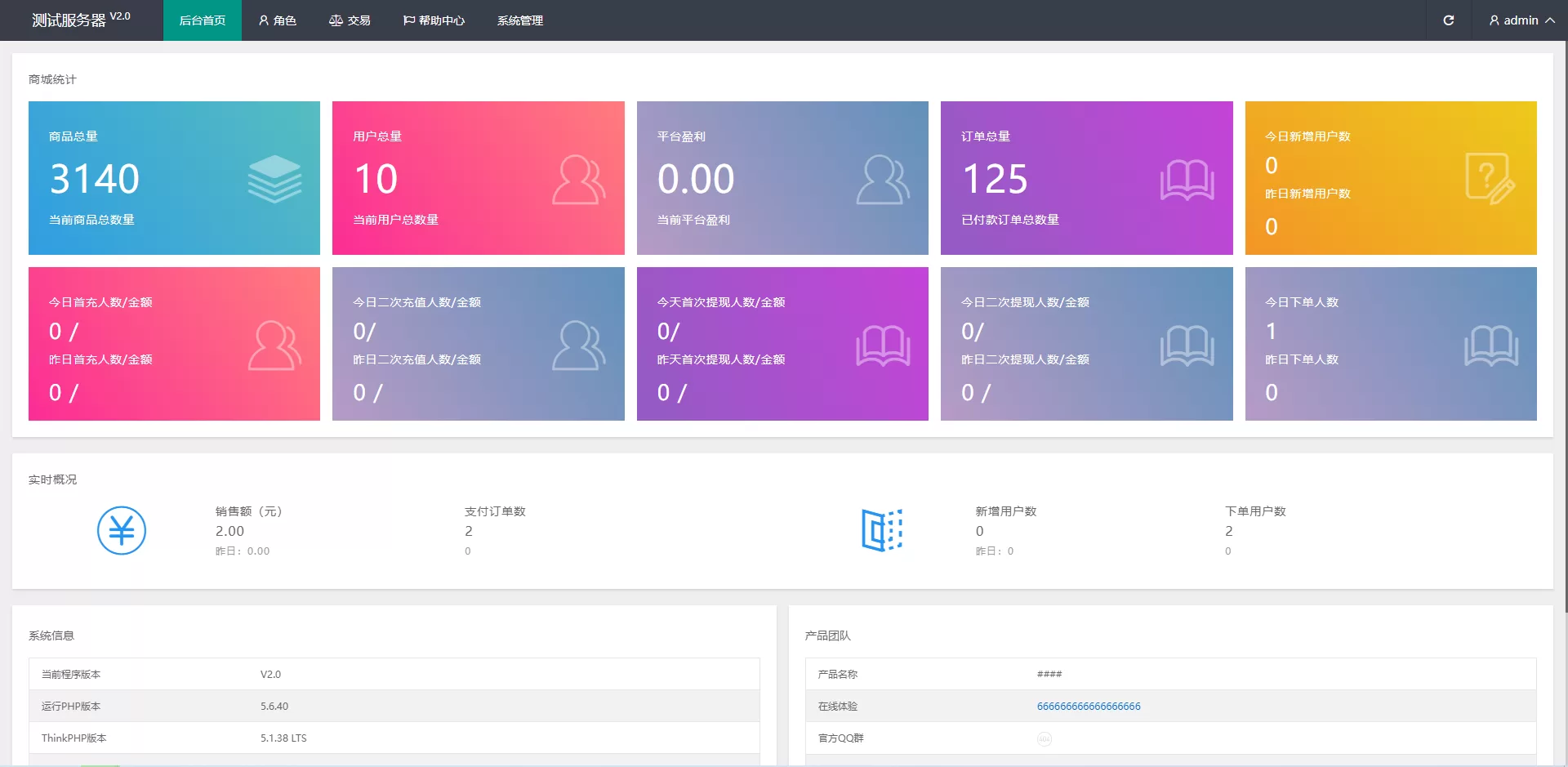
Task: Click the book icon on 今日下单人数 card
Action: click(1490, 346)
